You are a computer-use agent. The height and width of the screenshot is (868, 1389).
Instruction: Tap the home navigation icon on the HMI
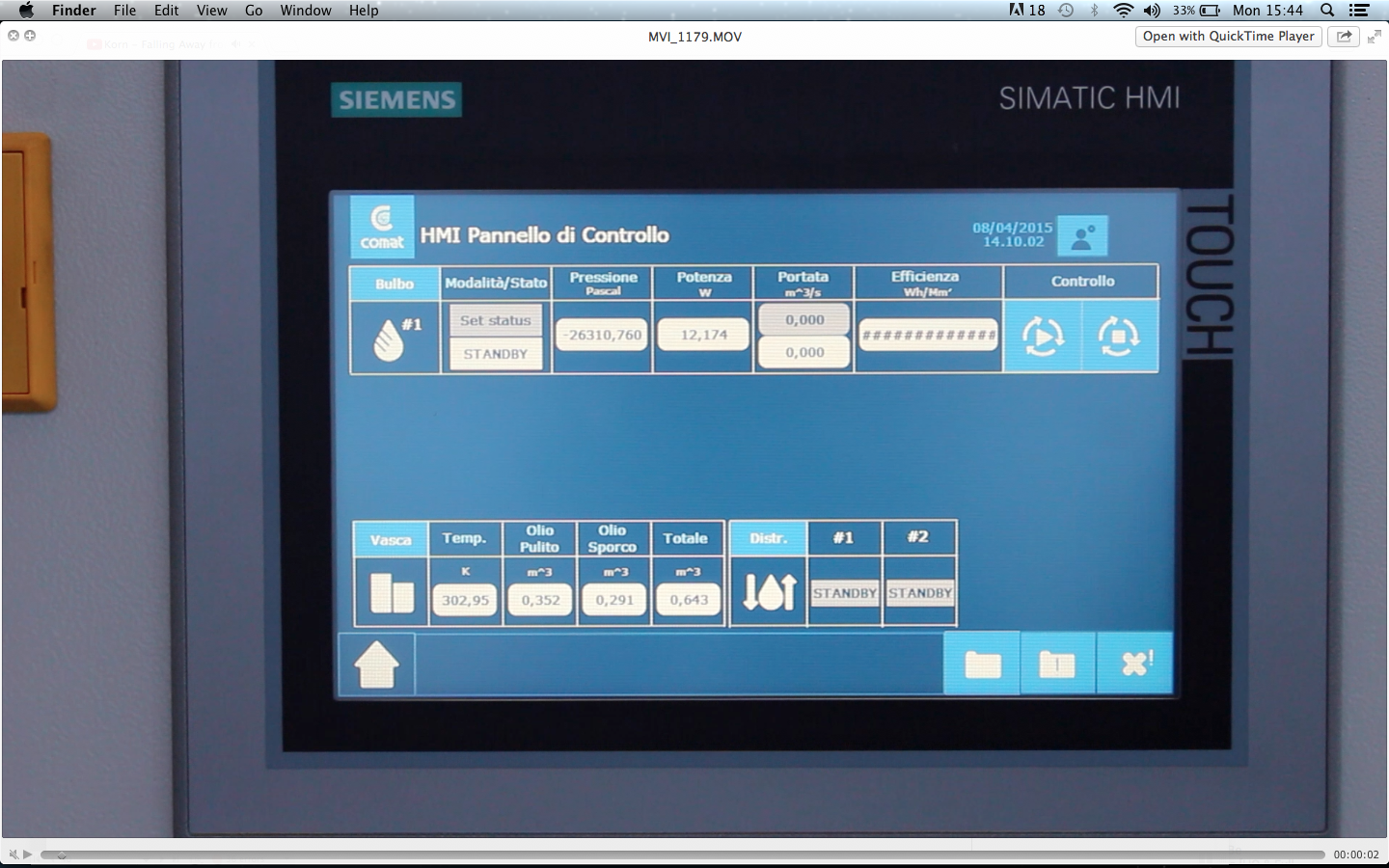pos(378,663)
